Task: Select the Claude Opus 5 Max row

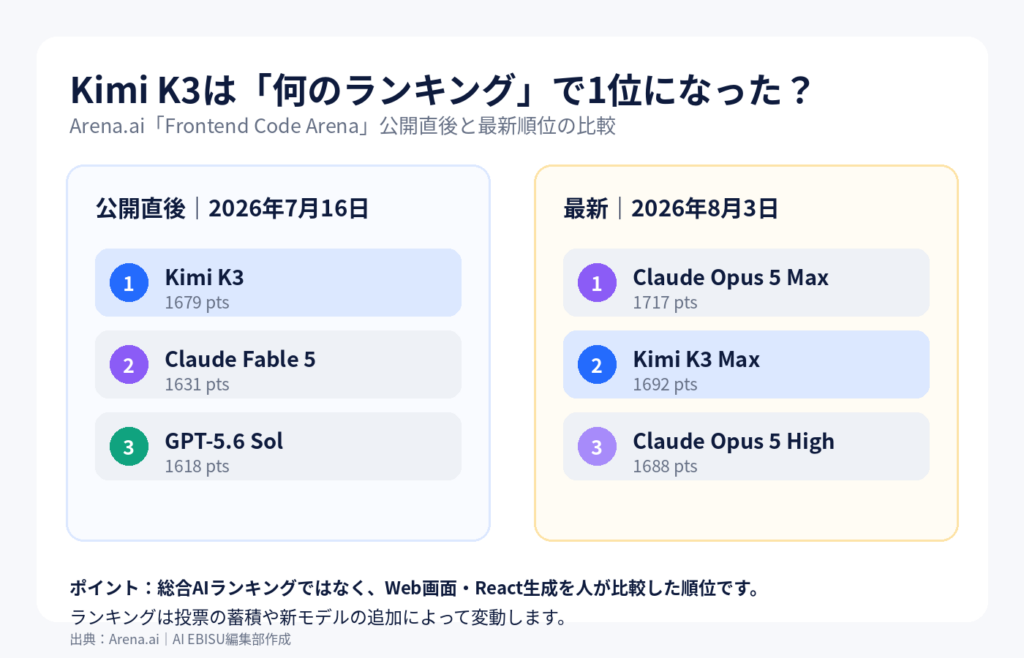Action: [x=746, y=283]
